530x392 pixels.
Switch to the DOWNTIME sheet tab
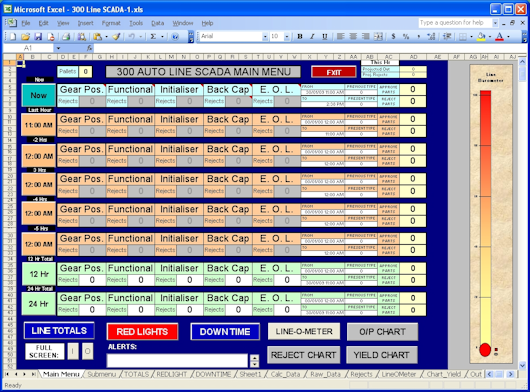pos(213,374)
